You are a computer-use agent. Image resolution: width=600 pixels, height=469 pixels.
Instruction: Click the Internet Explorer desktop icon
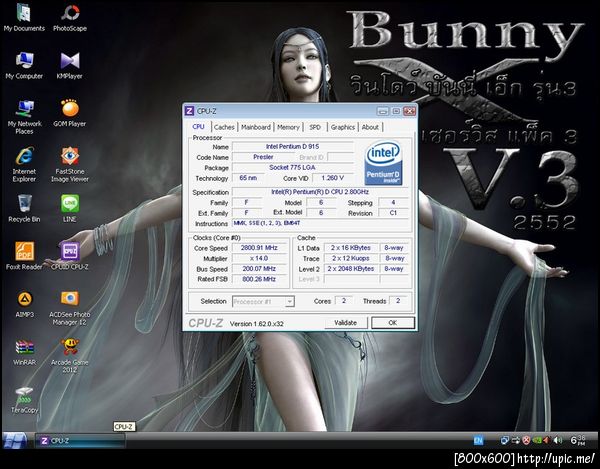click(x=24, y=164)
